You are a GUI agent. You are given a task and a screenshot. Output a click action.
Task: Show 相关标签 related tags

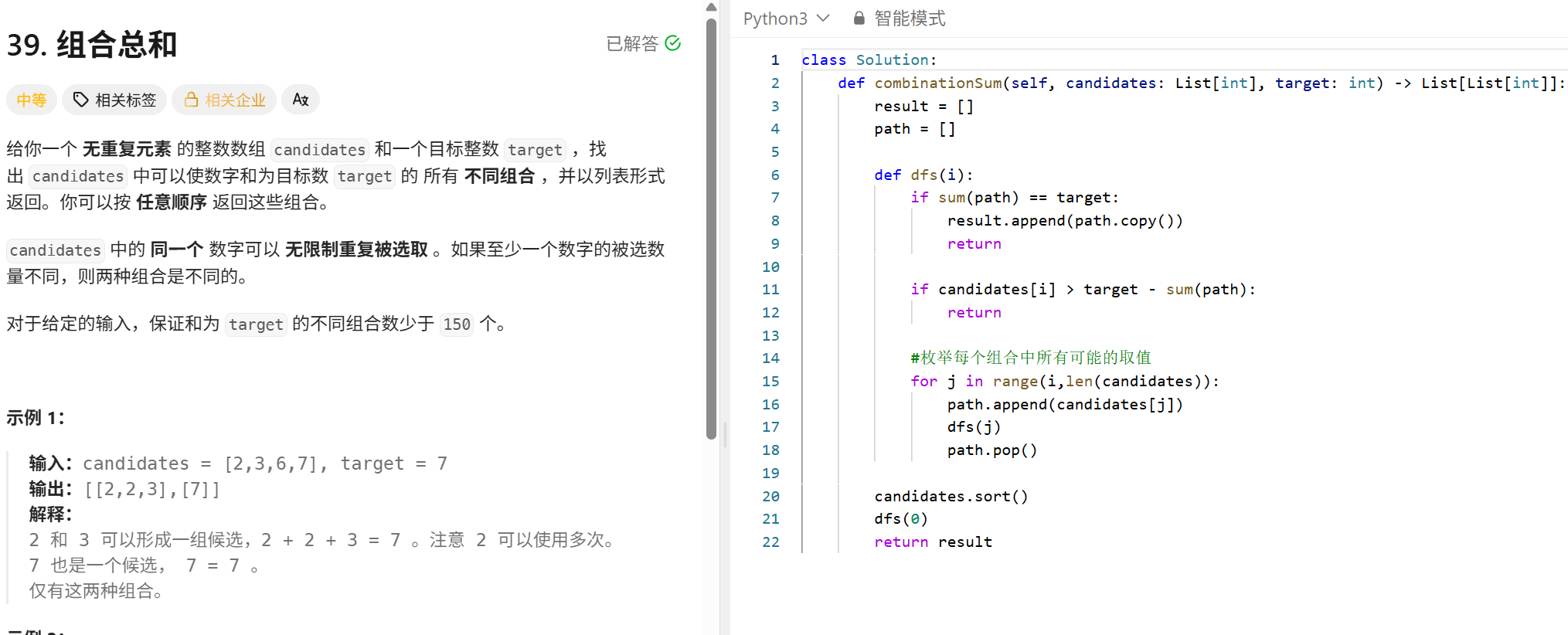click(114, 100)
